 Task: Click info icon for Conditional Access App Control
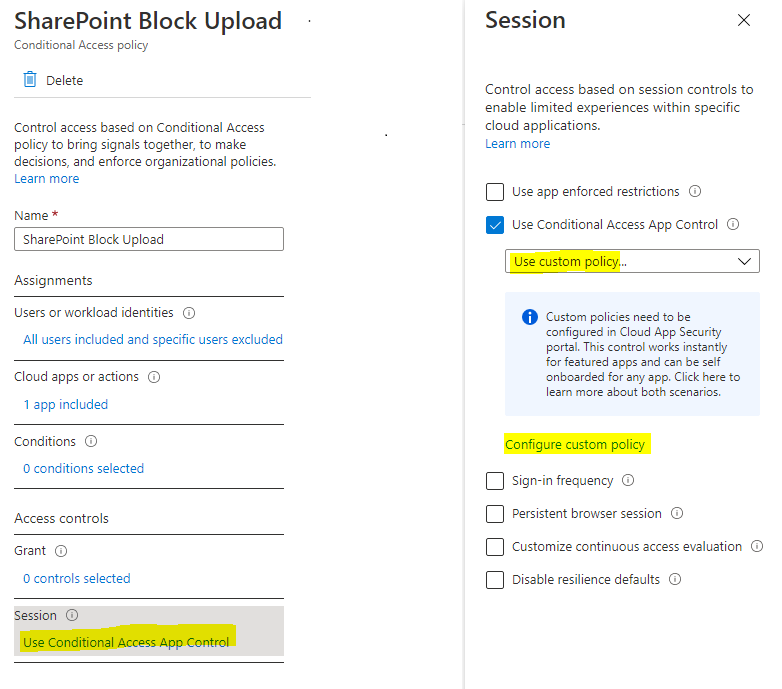(x=733, y=224)
